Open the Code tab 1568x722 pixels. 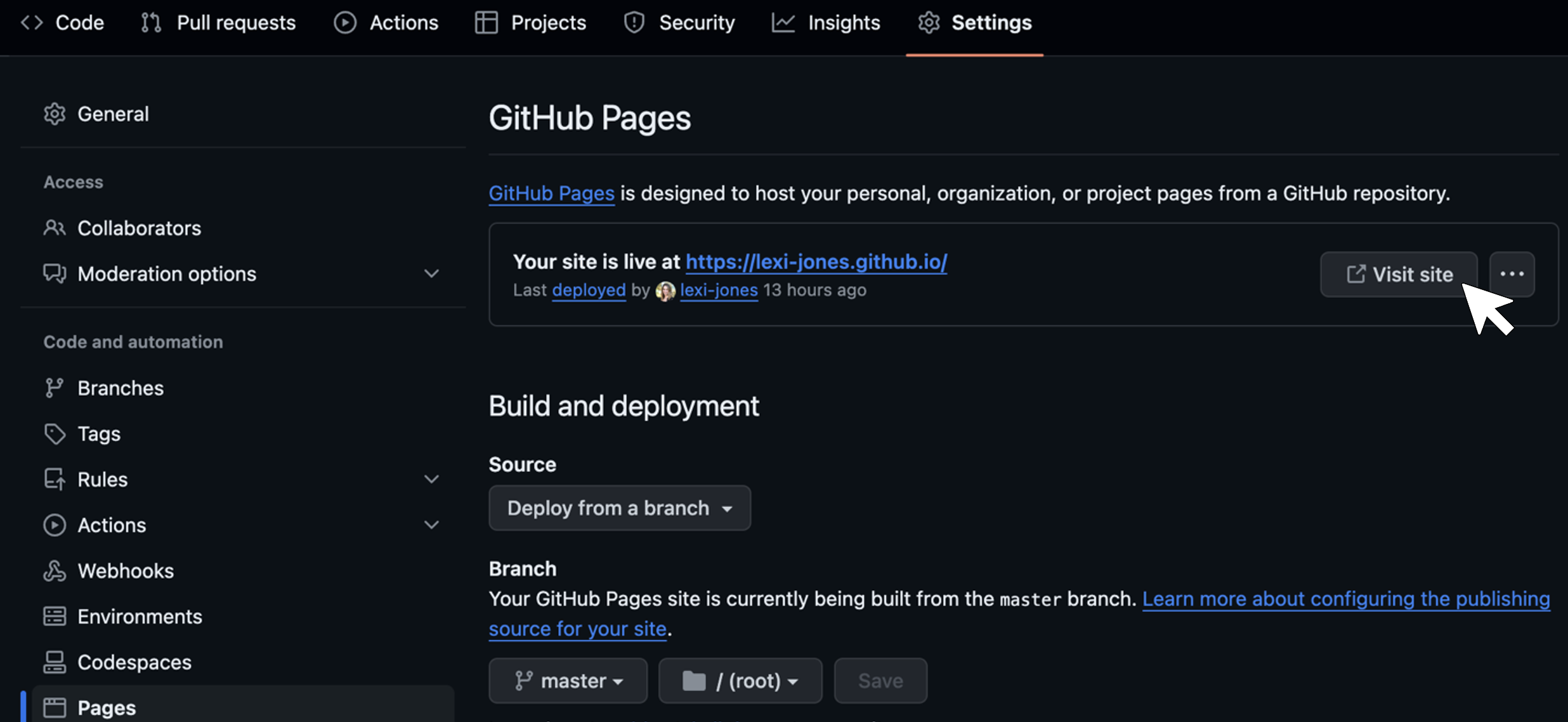tap(62, 23)
